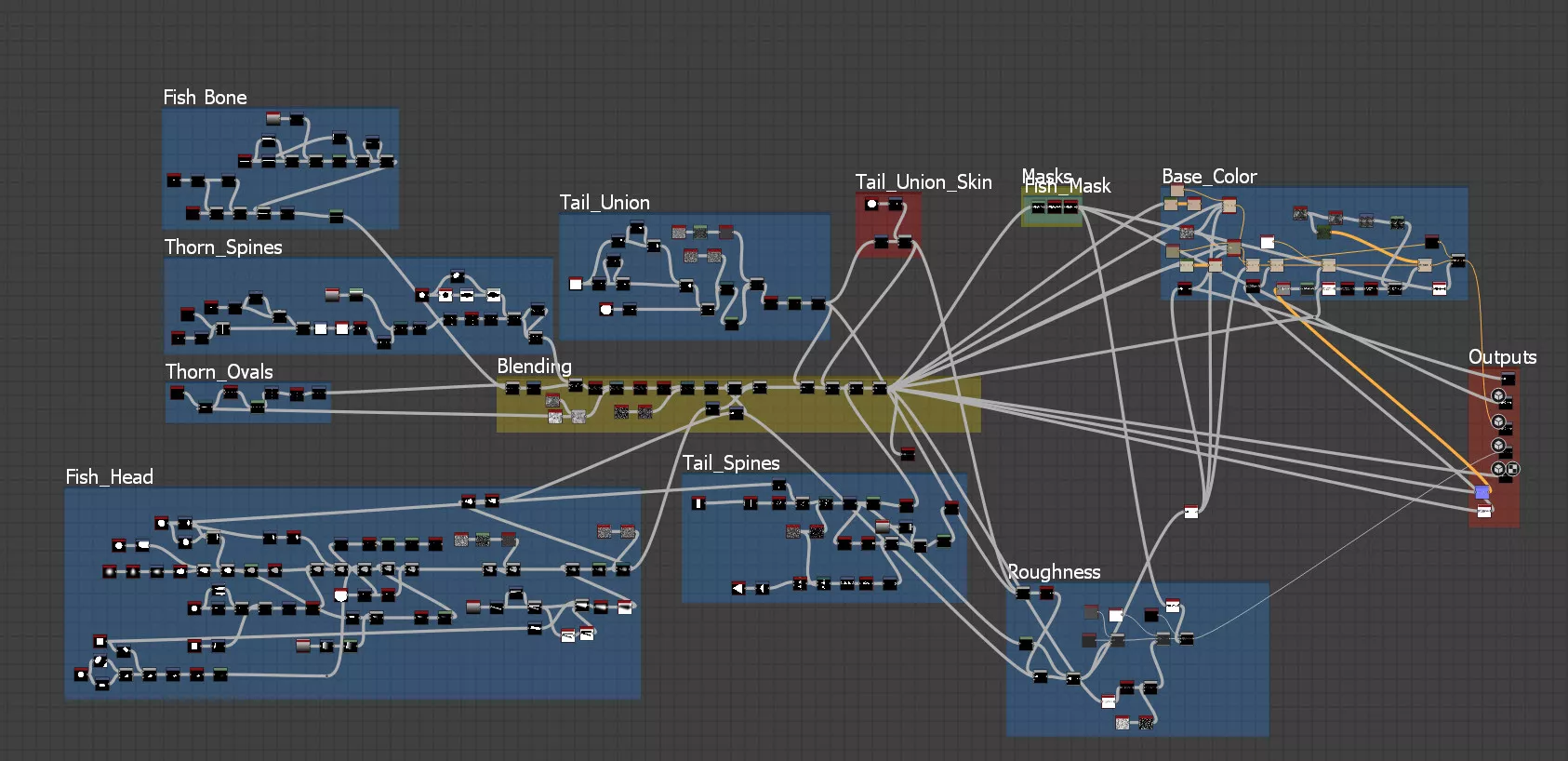The height and width of the screenshot is (761, 1568).
Task: Select the white shield-shaped node in Fish_Head
Action: point(340,595)
